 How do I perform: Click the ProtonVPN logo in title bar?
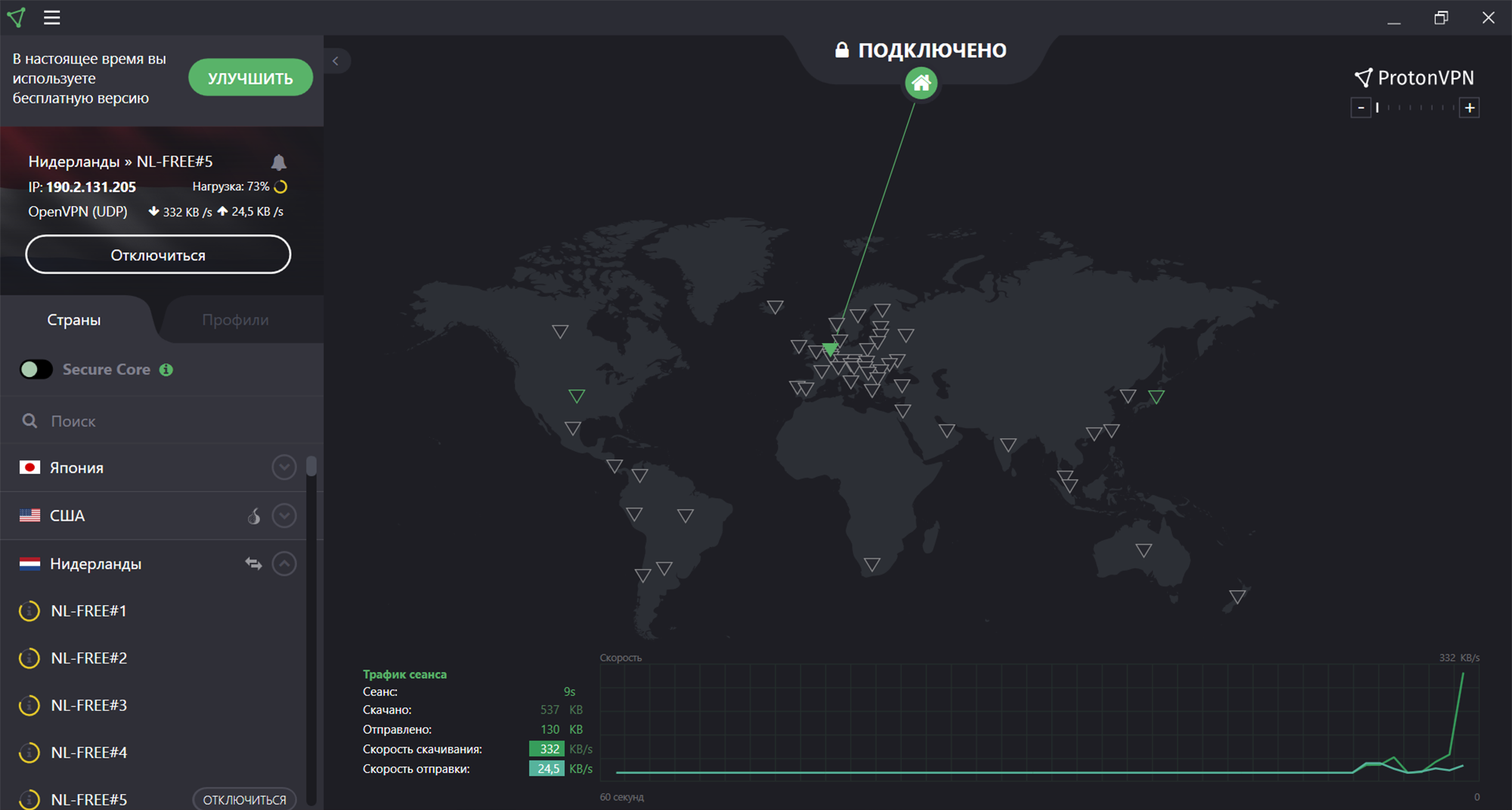click(16, 17)
